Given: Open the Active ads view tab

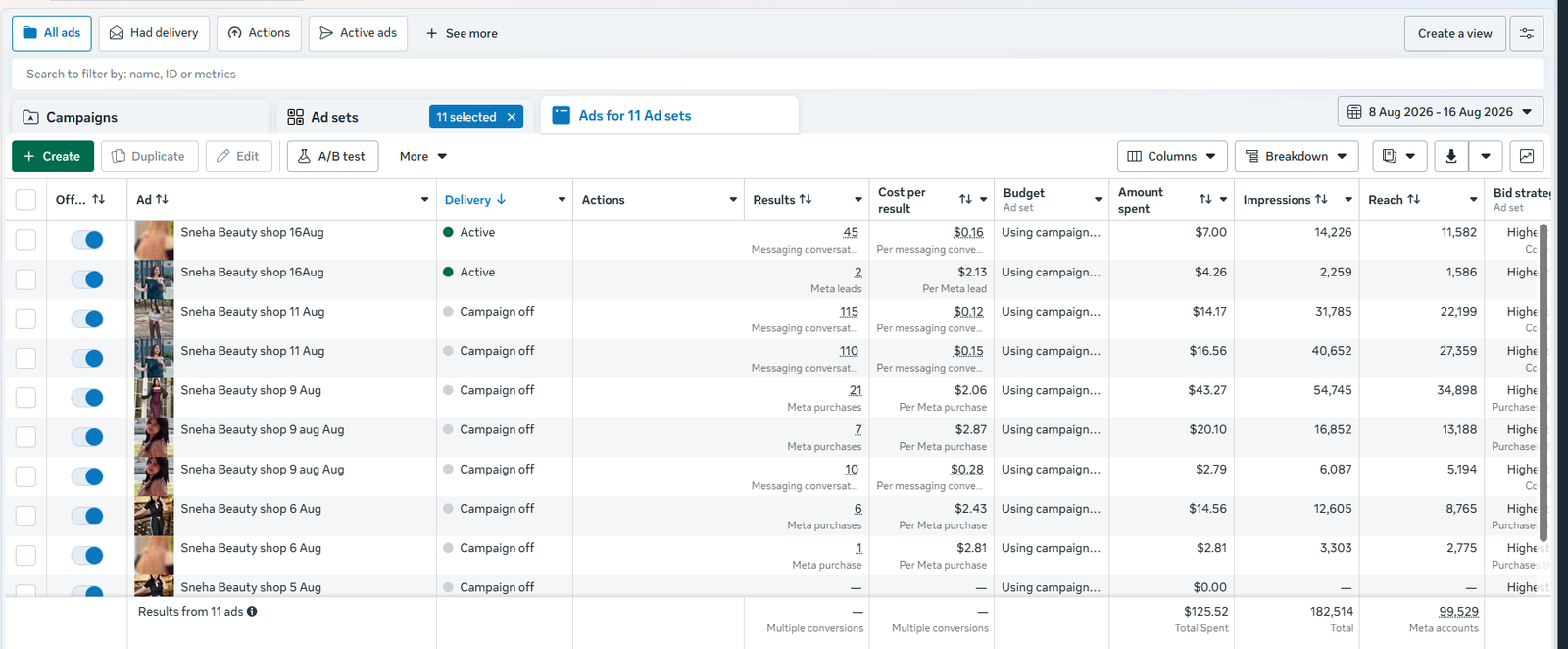Looking at the screenshot, I should click(x=358, y=33).
